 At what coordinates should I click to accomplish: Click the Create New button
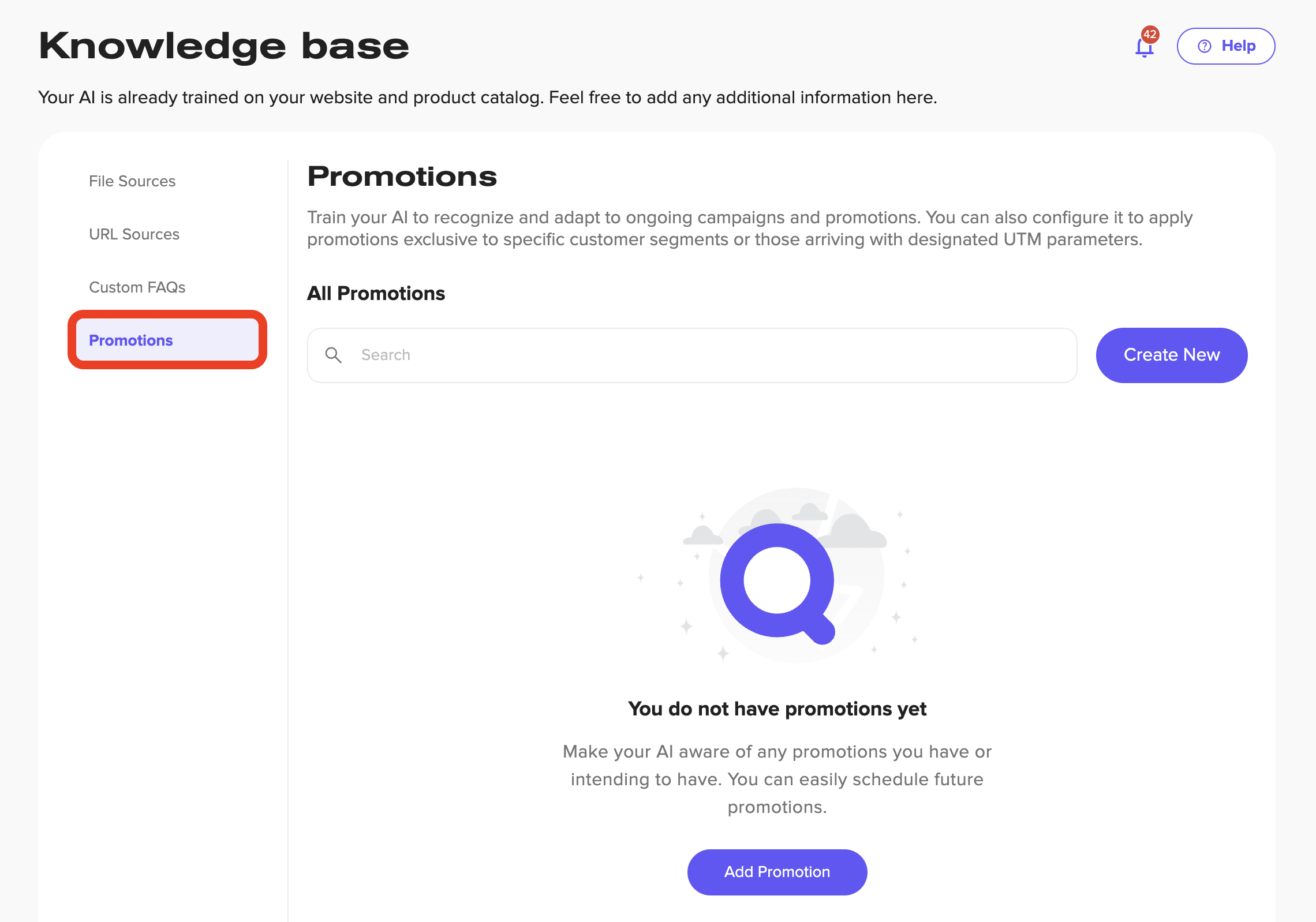(1171, 355)
